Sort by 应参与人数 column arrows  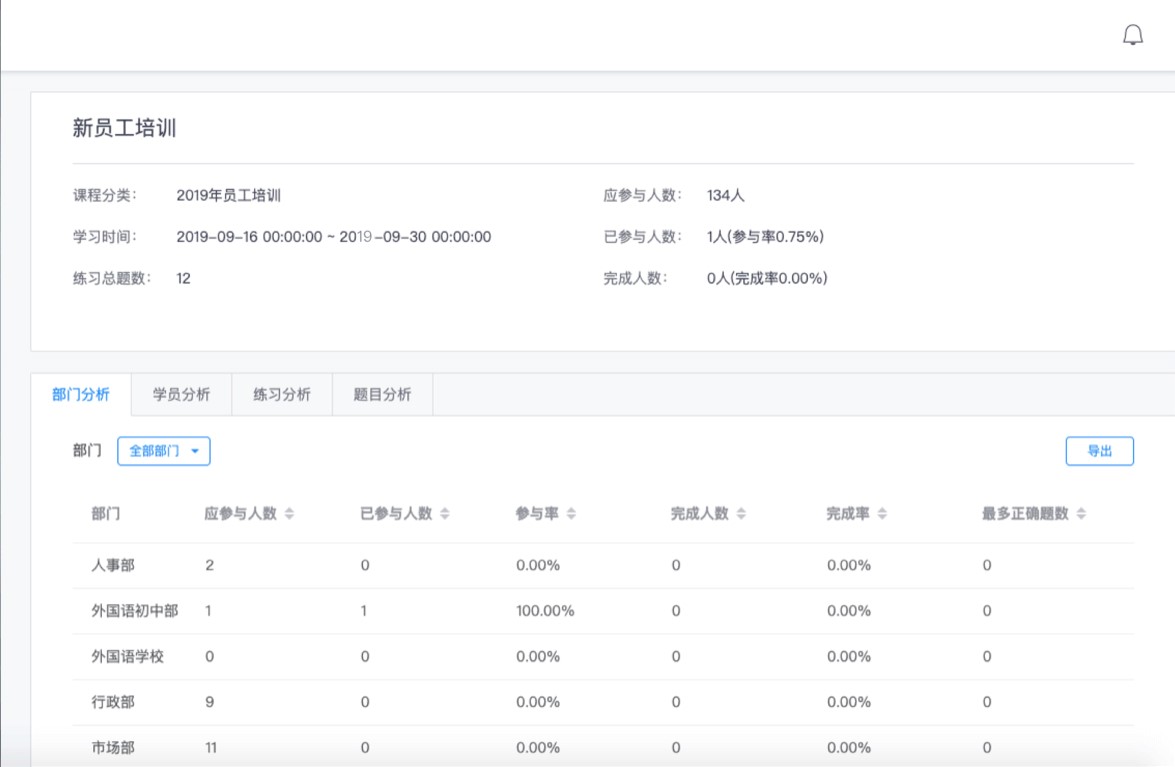[289, 513]
